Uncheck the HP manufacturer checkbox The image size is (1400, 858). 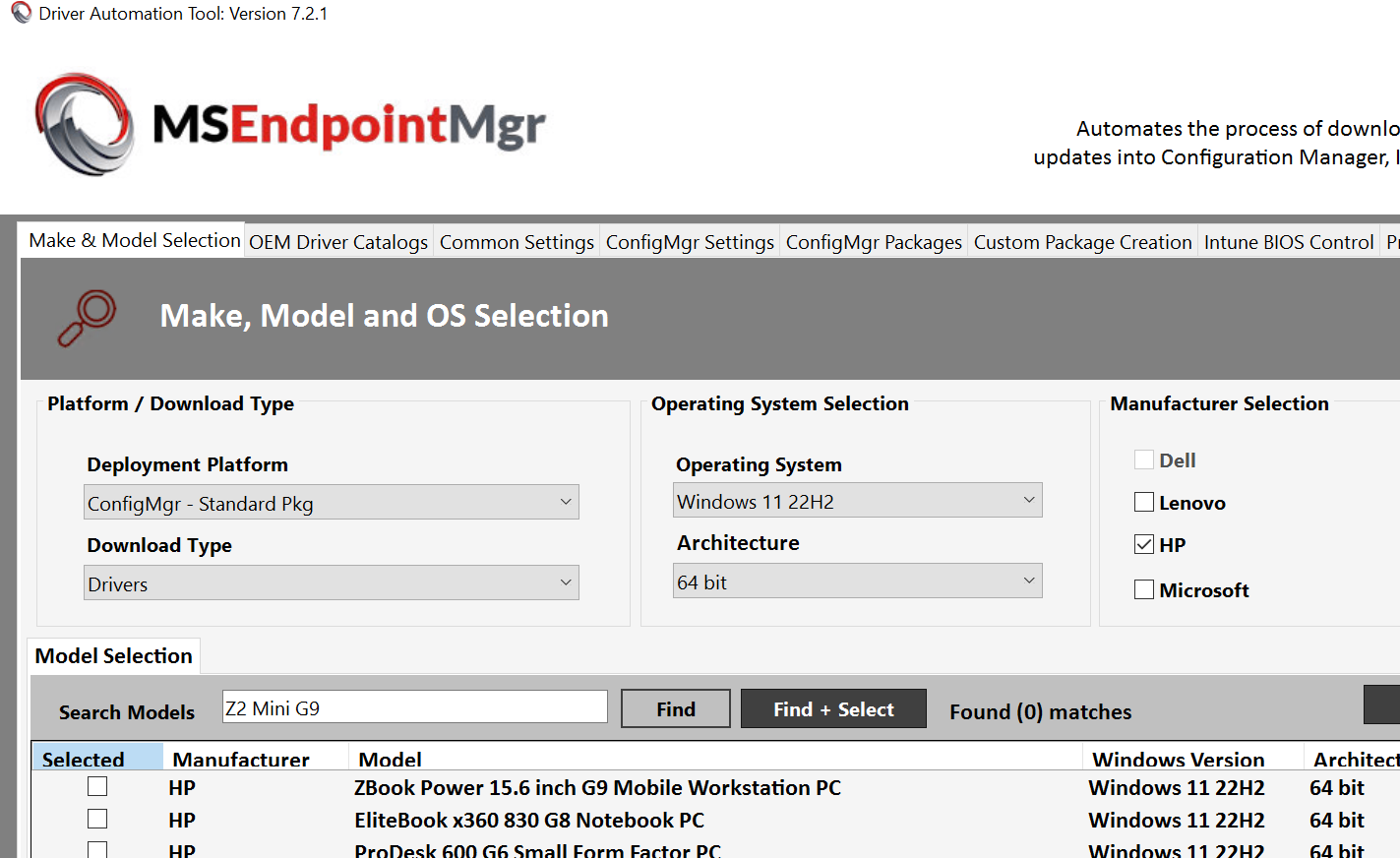click(x=1144, y=544)
